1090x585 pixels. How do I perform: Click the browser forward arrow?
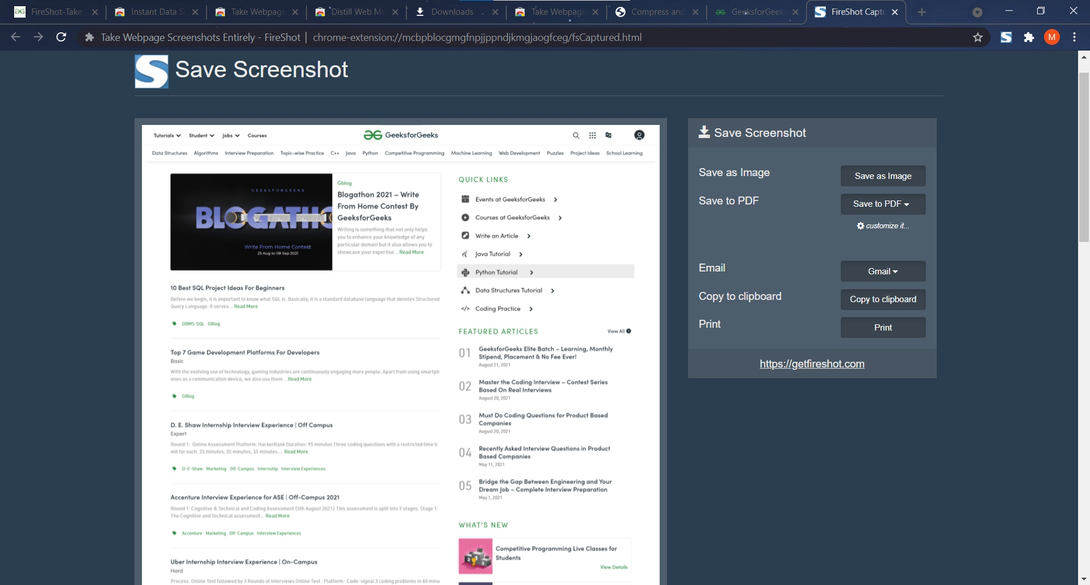[38, 37]
